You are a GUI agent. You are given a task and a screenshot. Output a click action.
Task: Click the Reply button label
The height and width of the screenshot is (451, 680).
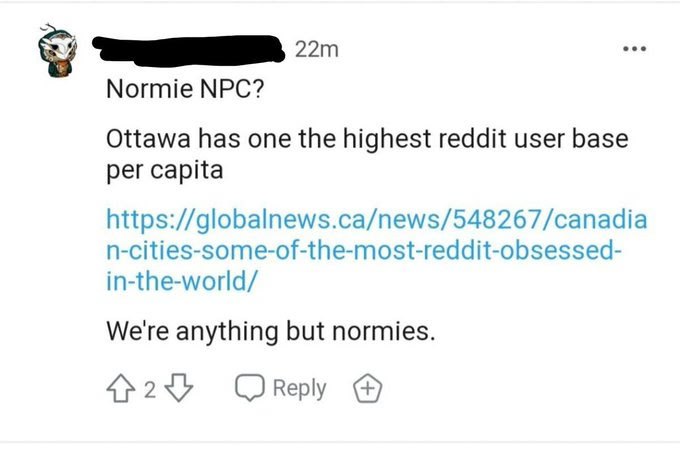[299, 388]
